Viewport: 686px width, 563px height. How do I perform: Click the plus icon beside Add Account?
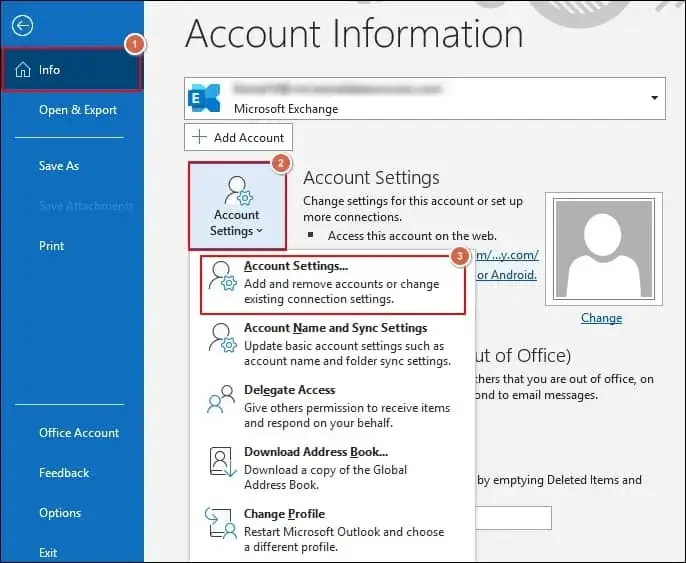pos(200,137)
